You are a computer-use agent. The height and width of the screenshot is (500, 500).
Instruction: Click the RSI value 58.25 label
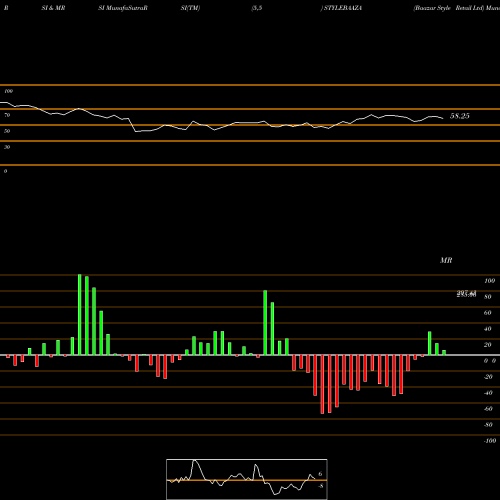click(460, 116)
